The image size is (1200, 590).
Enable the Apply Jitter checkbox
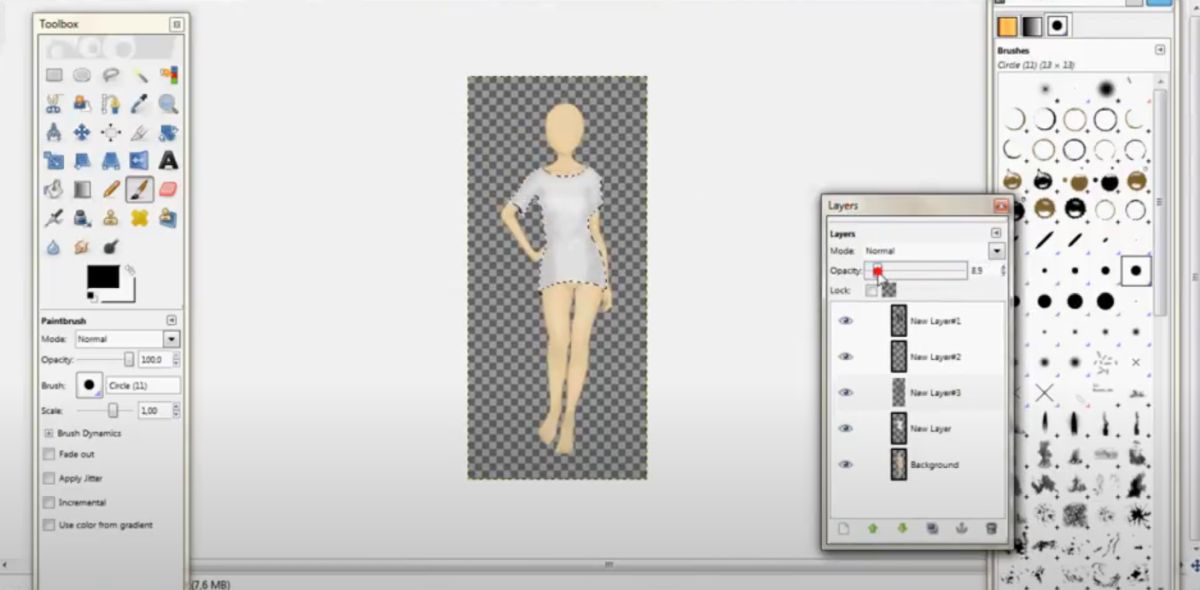click(x=49, y=478)
